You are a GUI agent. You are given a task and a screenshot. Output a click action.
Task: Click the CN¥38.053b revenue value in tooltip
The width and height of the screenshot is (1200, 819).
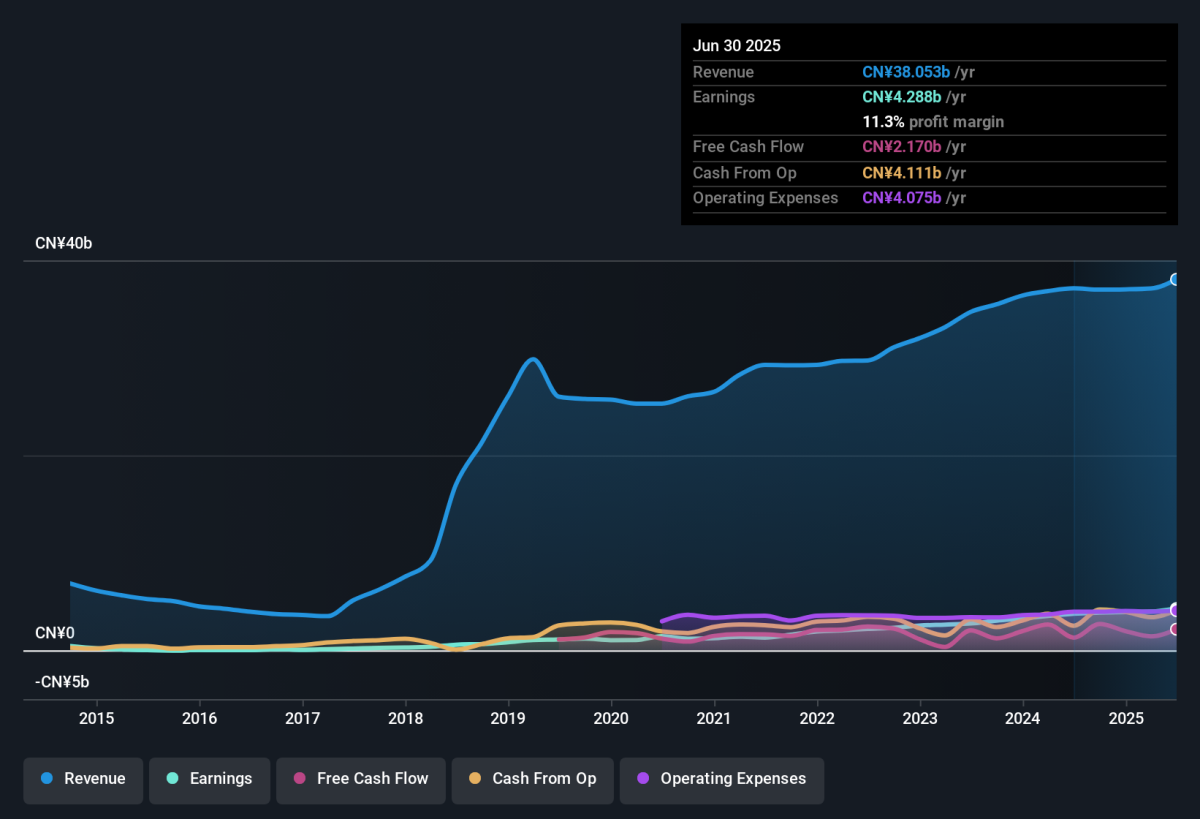(906, 72)
